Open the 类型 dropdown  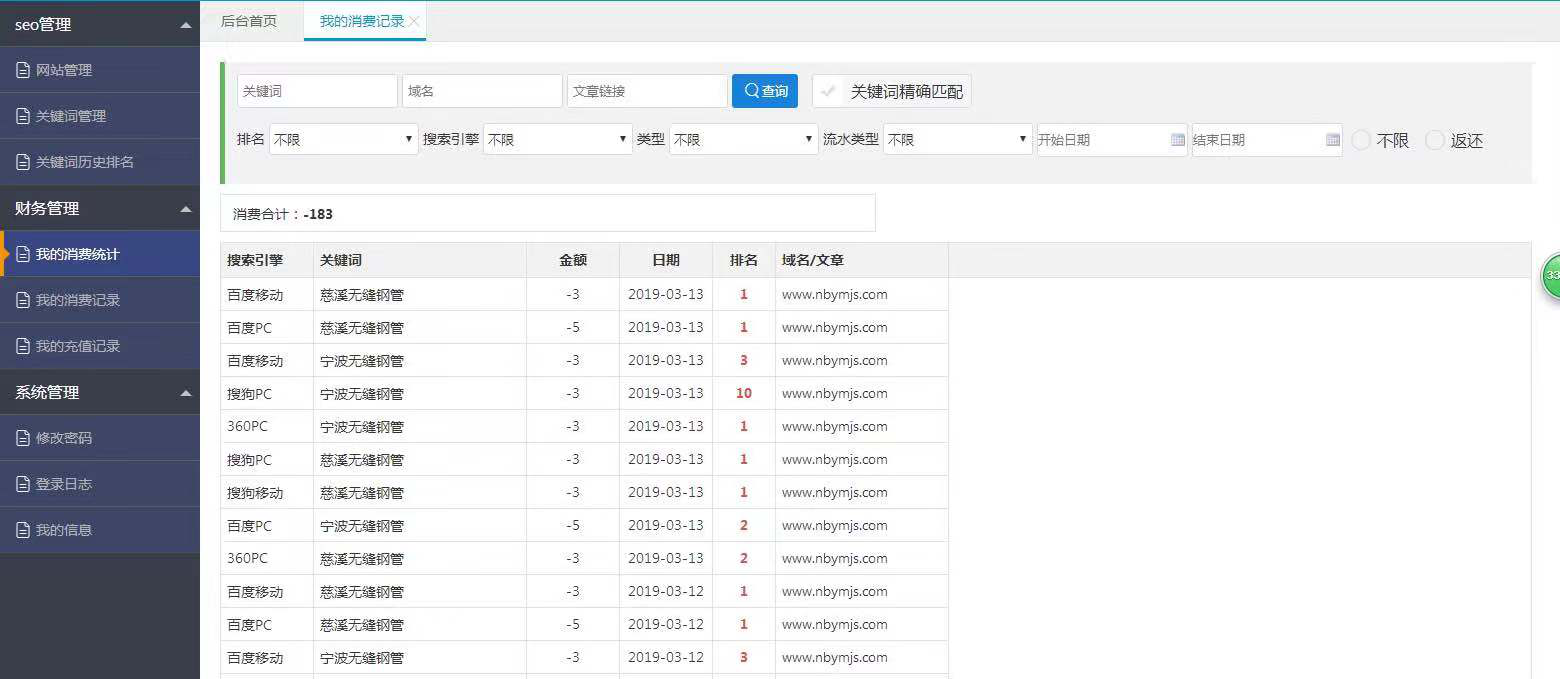coord(744,140)
